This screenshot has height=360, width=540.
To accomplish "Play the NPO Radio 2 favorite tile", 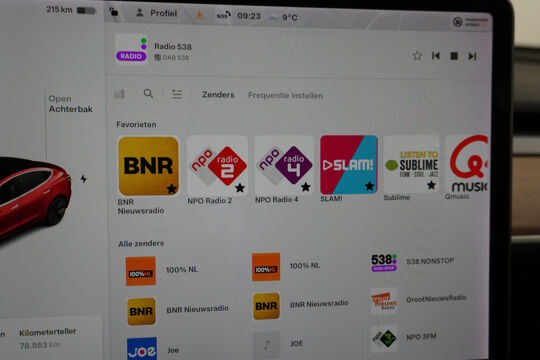I will 217,165.
